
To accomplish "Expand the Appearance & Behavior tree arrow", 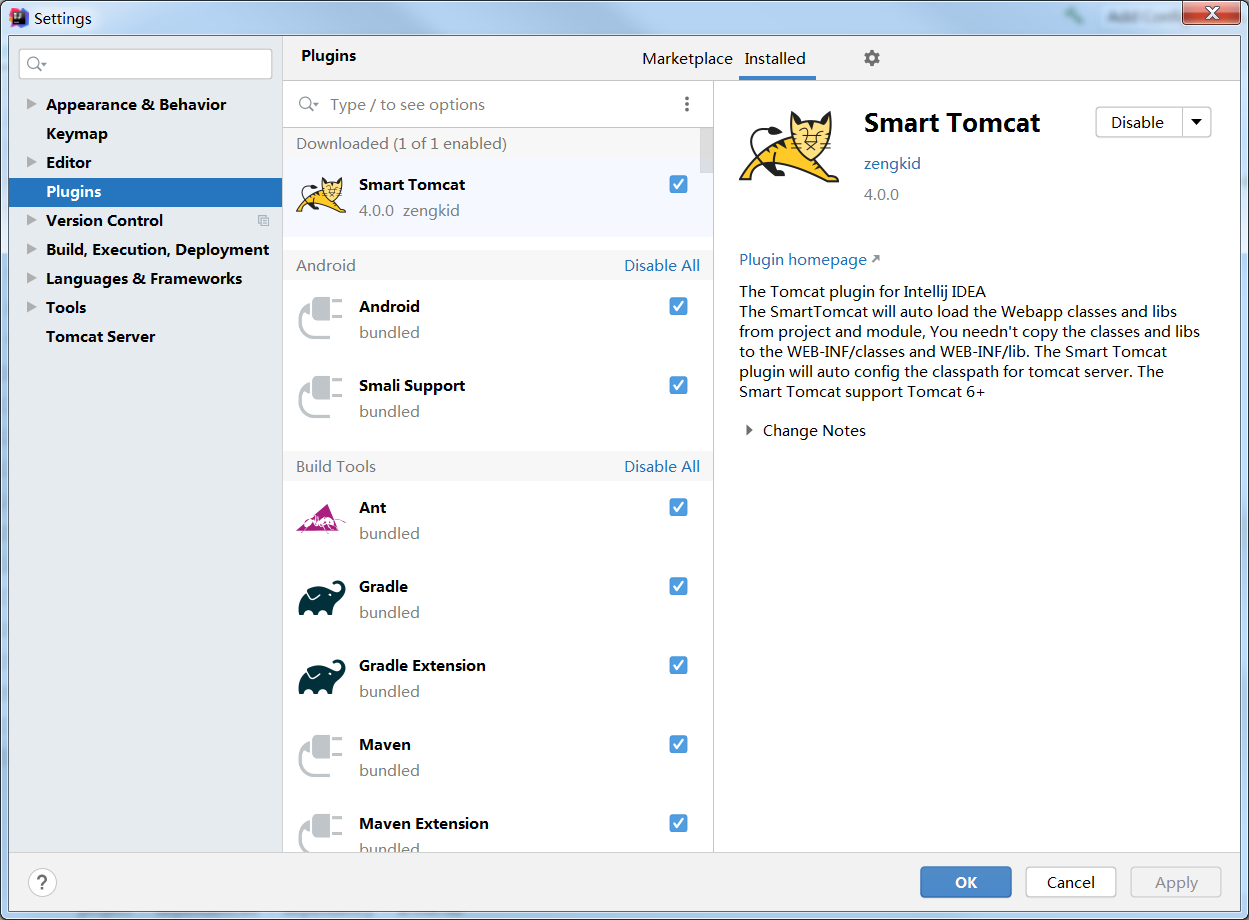I will pyautogui.click(x=32, y=104).
